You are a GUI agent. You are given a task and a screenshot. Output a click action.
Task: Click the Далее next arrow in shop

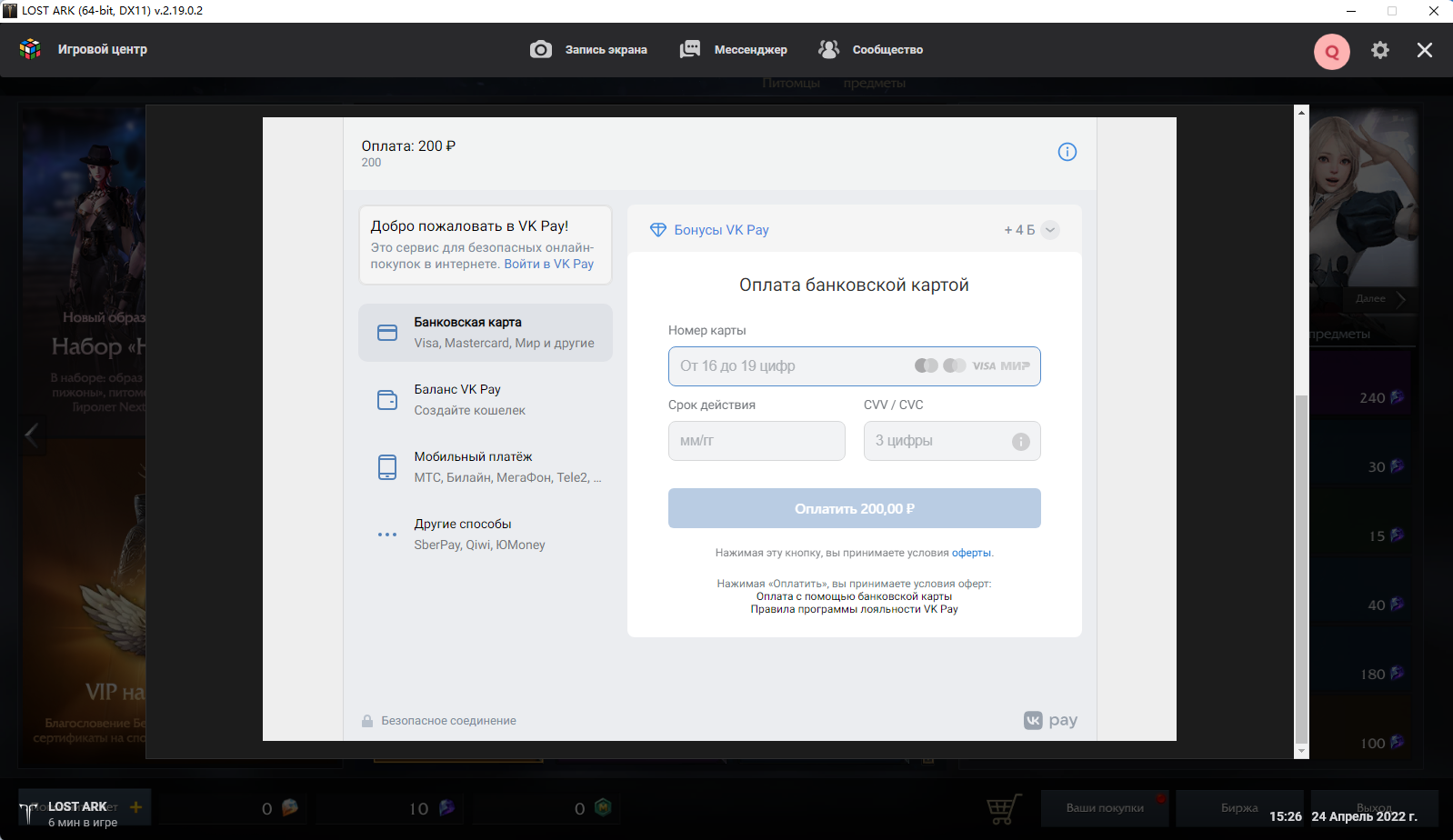pyautogui.click(x=1379, y=298)
